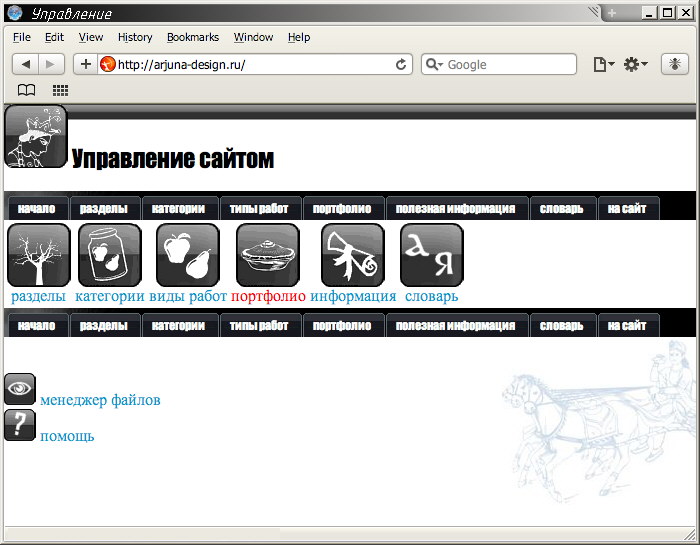Open the менеджер файлов link
700x545 pixels.
pos(100,400)
